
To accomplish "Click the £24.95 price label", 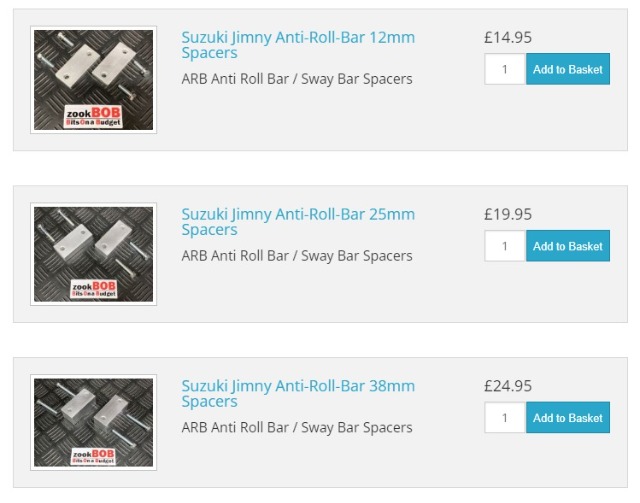I will pos(507,386).
